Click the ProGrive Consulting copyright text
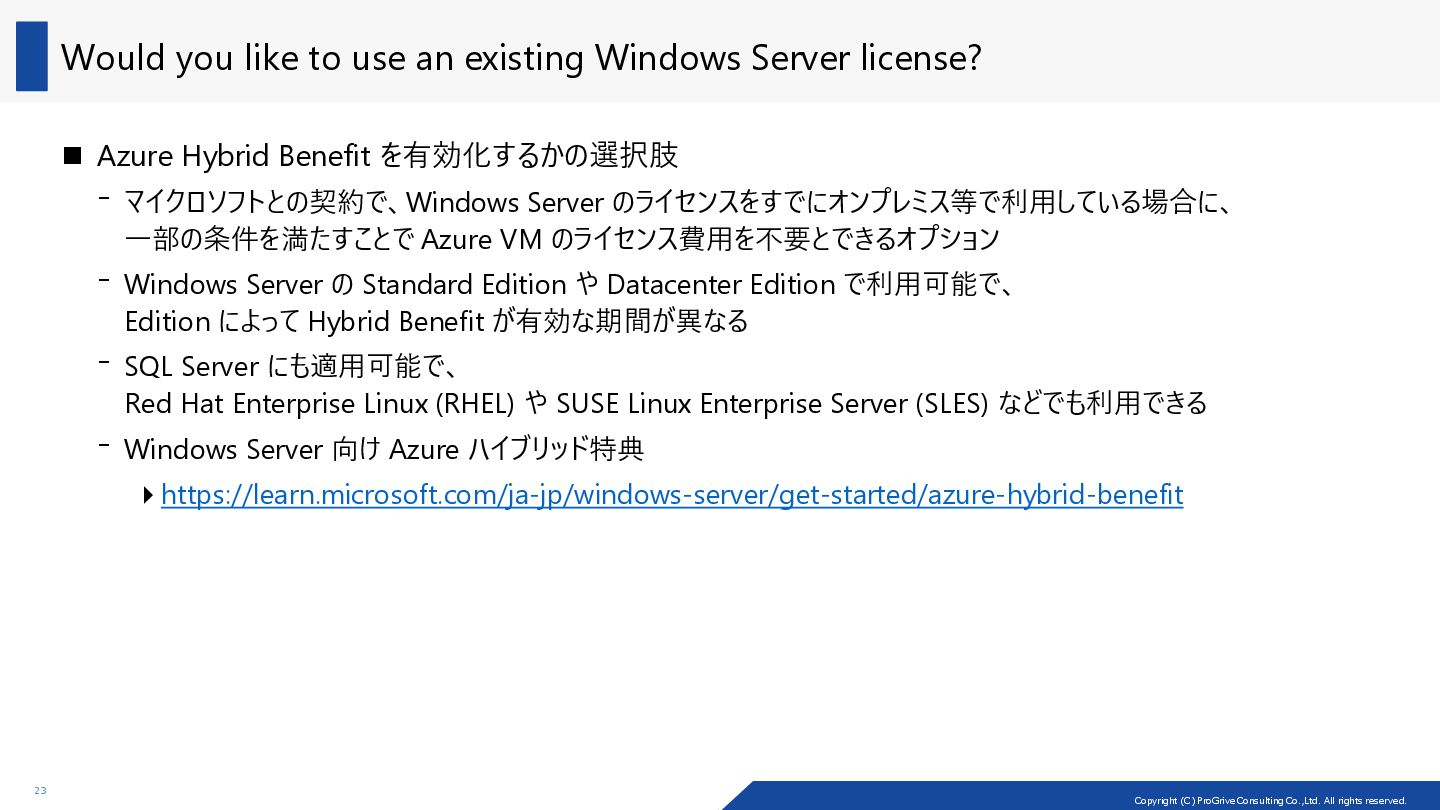 (x=1270, y=800)
